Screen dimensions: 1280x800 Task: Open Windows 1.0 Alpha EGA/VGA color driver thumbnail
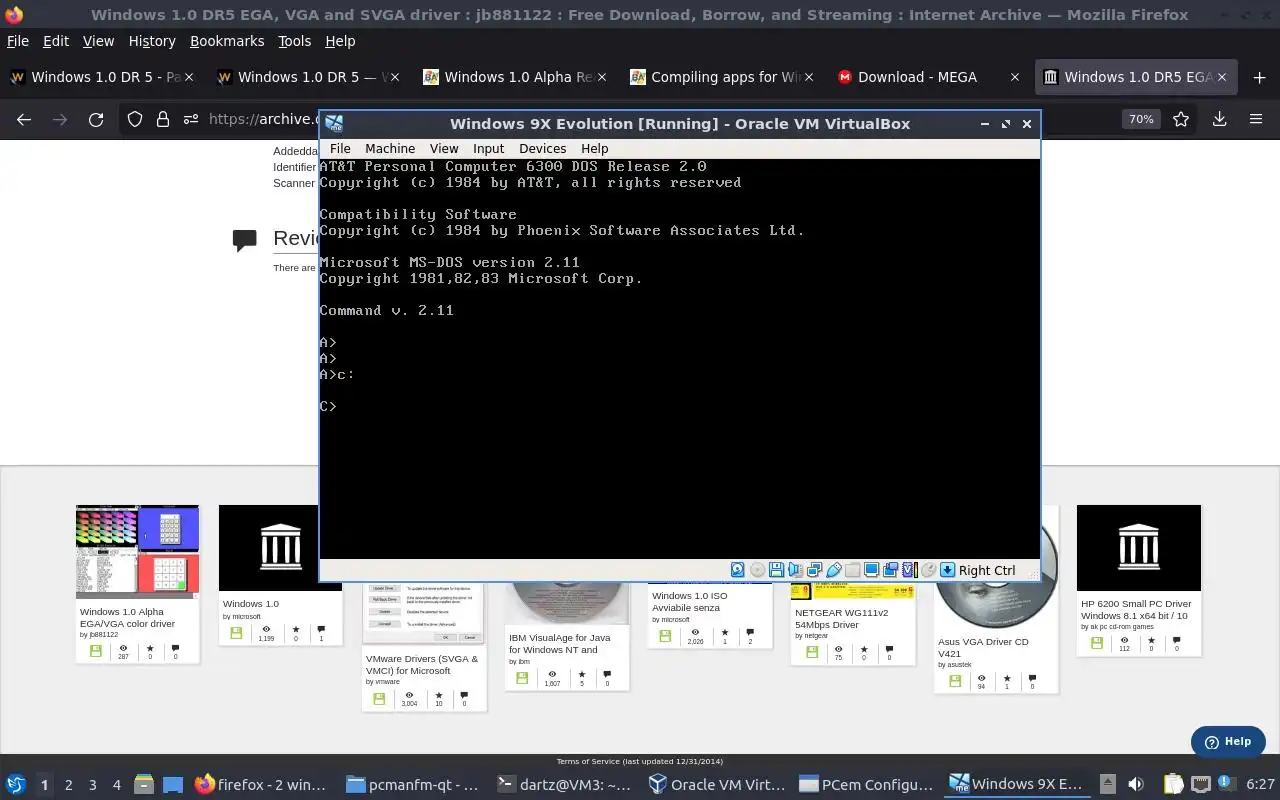[x=137, y=551]
